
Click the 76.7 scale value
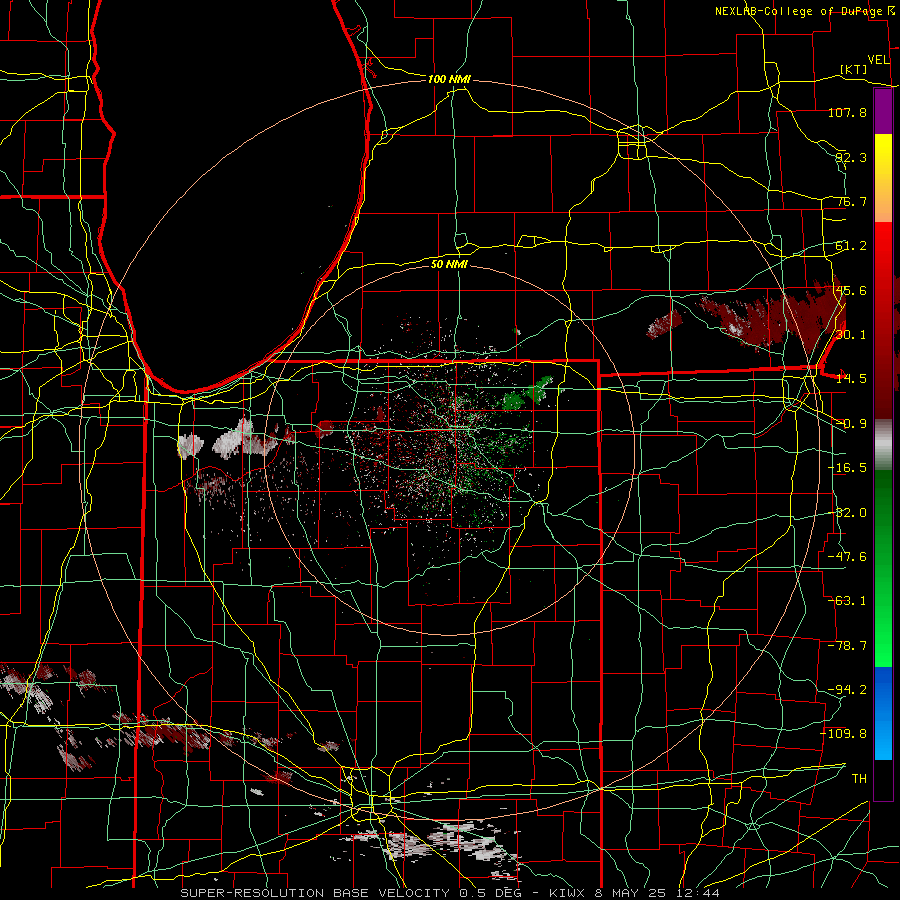tap(851, 201)
